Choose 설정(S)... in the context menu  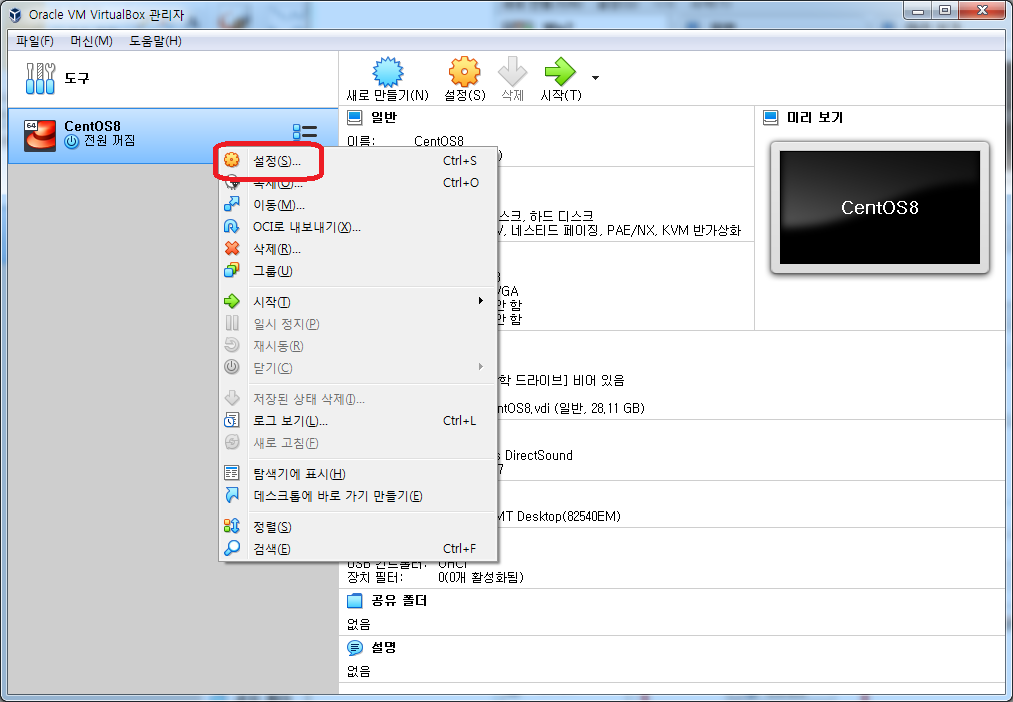point(358,161)
